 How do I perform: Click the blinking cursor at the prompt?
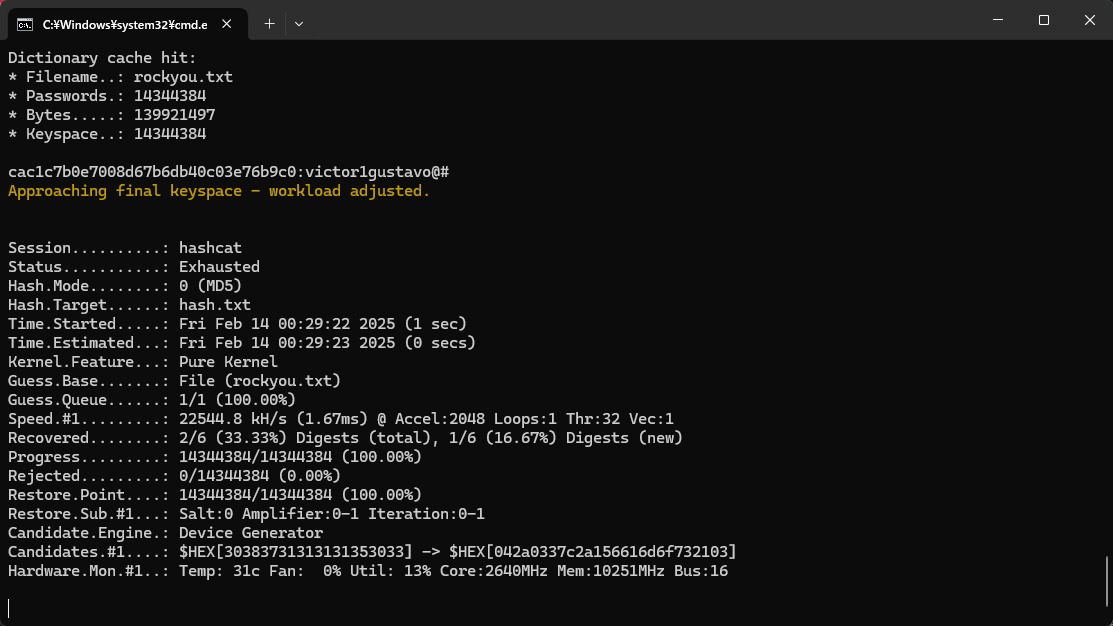point(9,608)
